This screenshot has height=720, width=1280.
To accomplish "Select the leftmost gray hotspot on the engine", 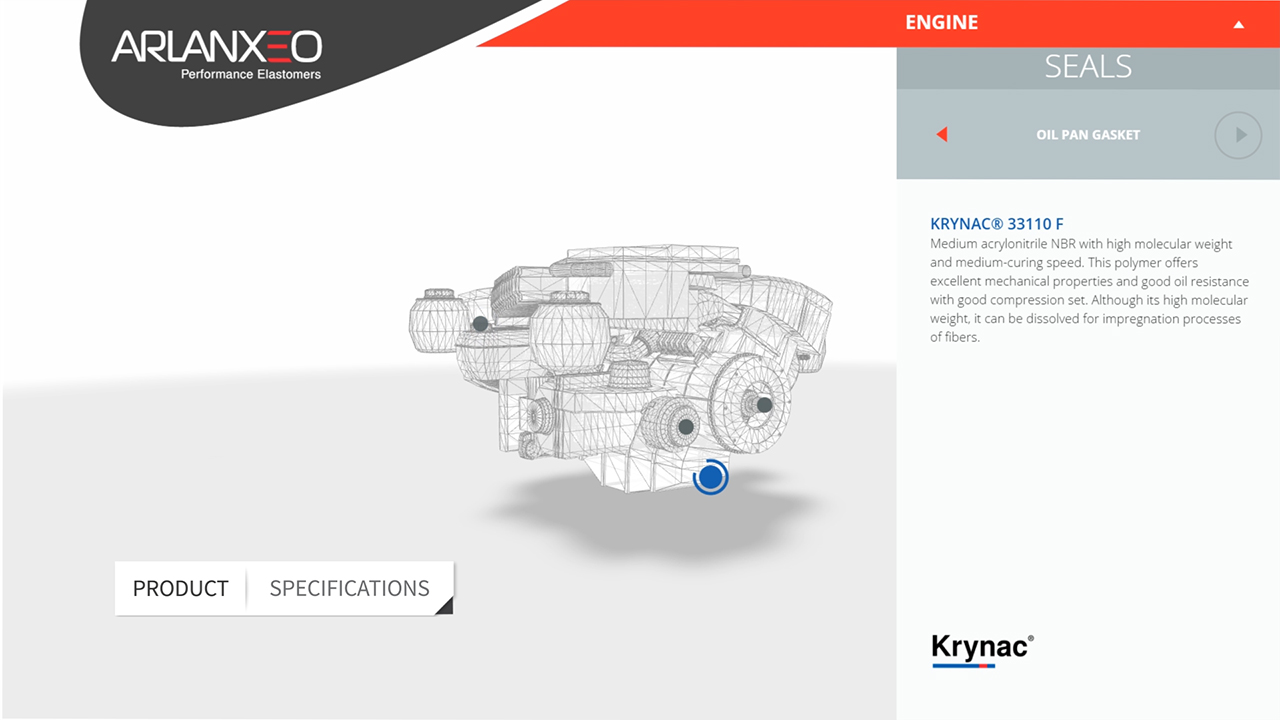I will point(480,324).
